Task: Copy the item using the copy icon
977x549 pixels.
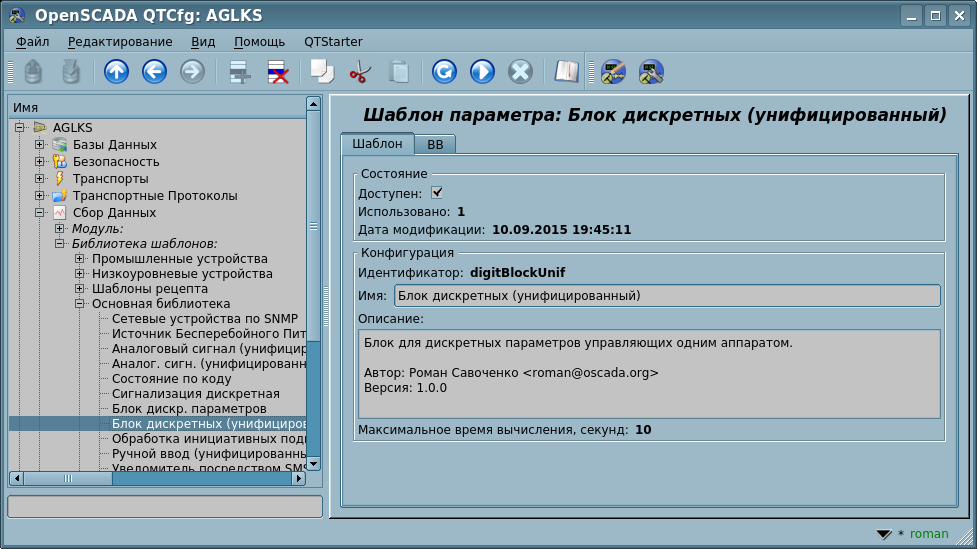Action: 322,72
